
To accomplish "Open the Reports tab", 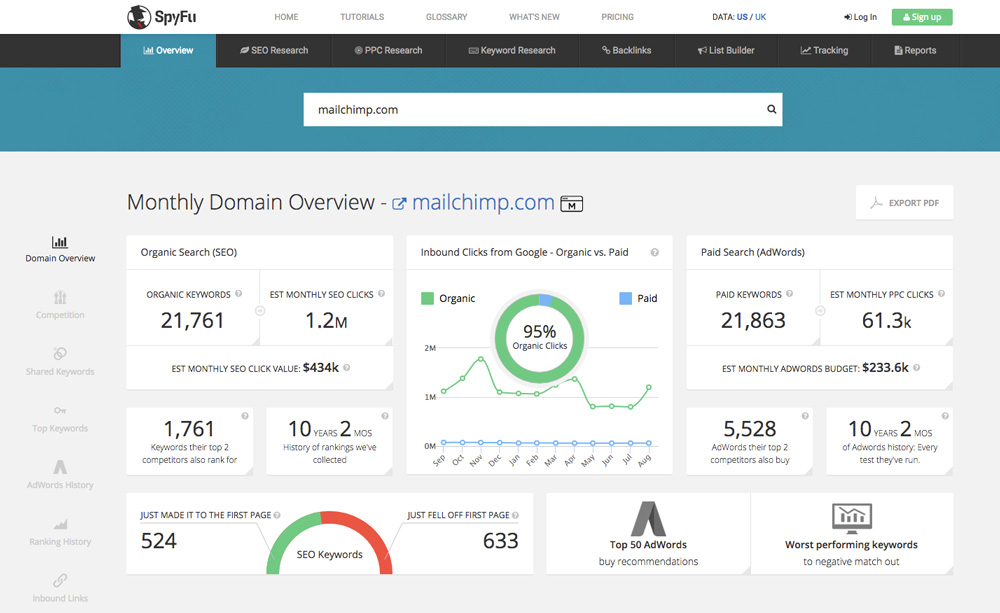I will coord(915,50).
